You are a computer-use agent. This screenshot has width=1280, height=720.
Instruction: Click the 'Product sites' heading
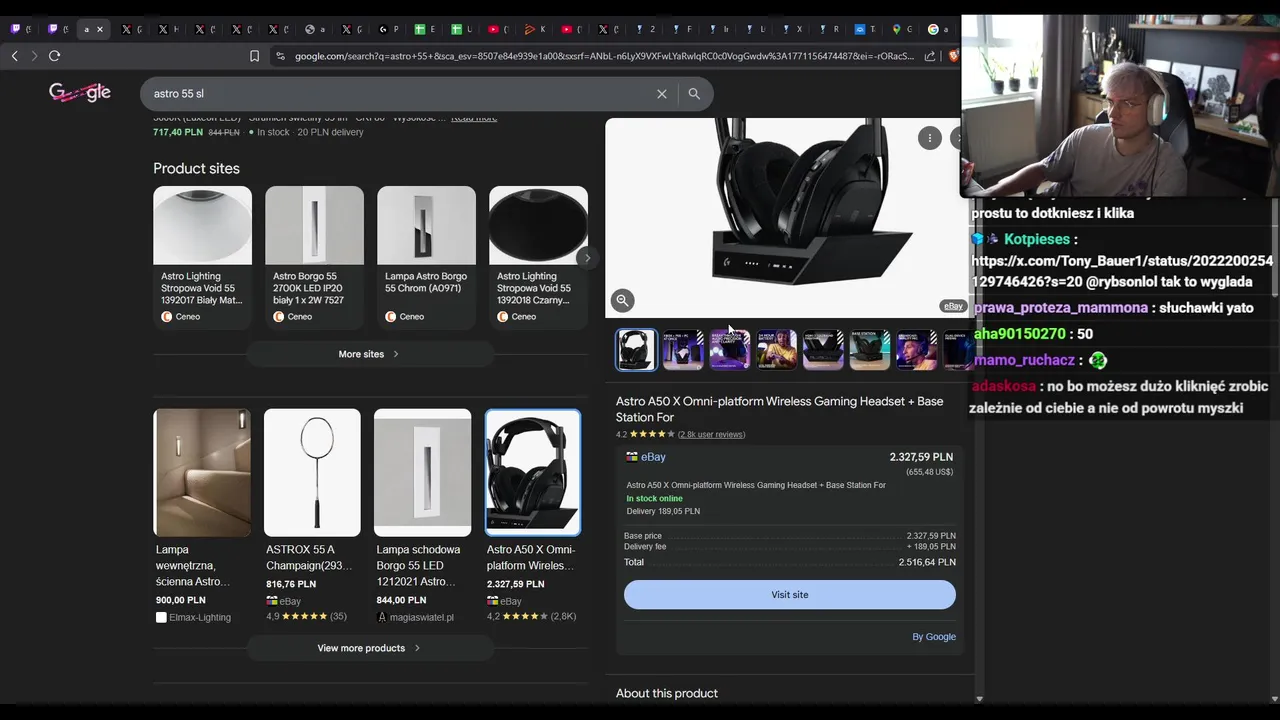click(196, 168)
